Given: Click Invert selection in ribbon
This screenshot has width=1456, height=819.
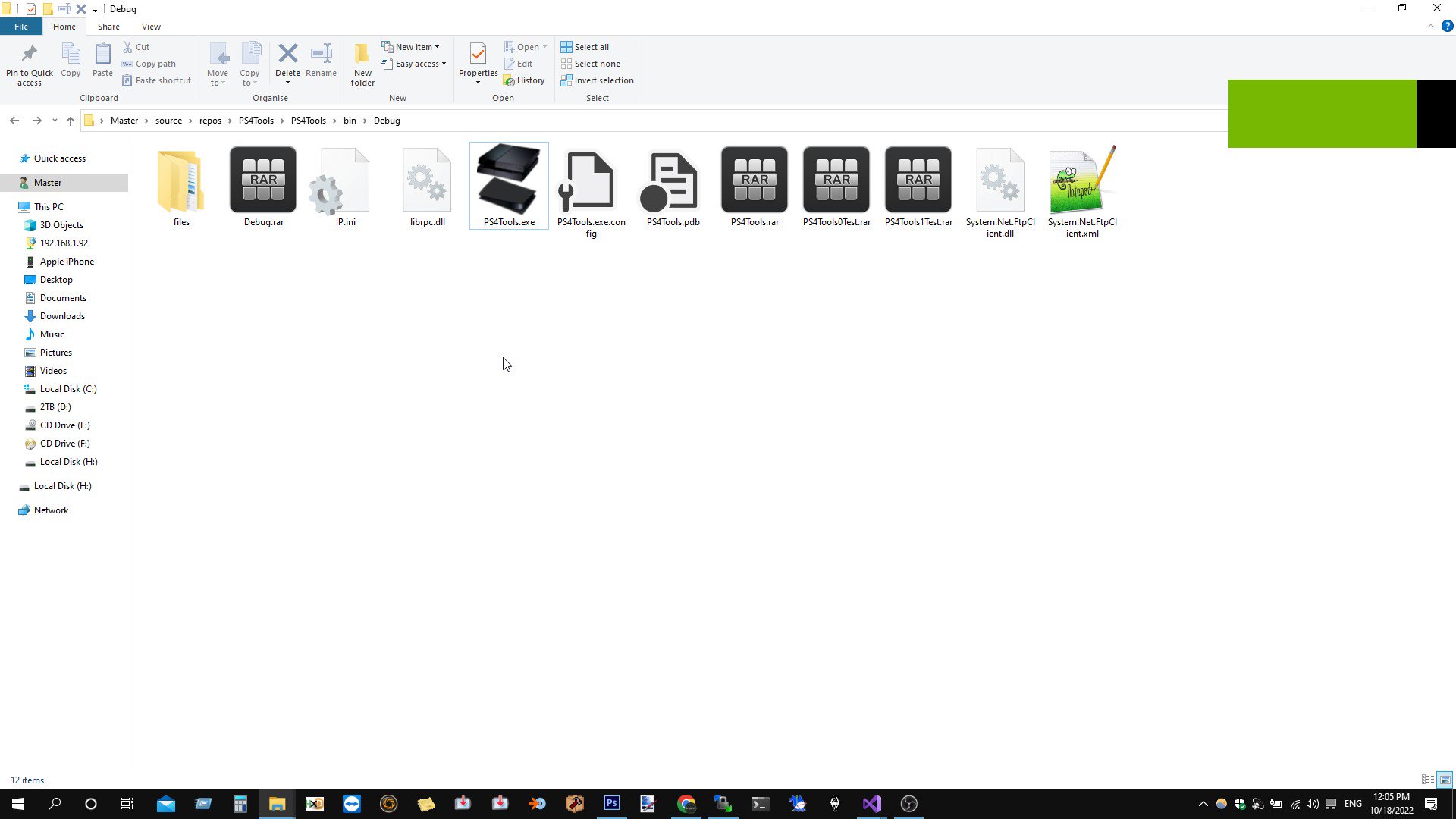Looking at the screenshot, I should [597, 80].
